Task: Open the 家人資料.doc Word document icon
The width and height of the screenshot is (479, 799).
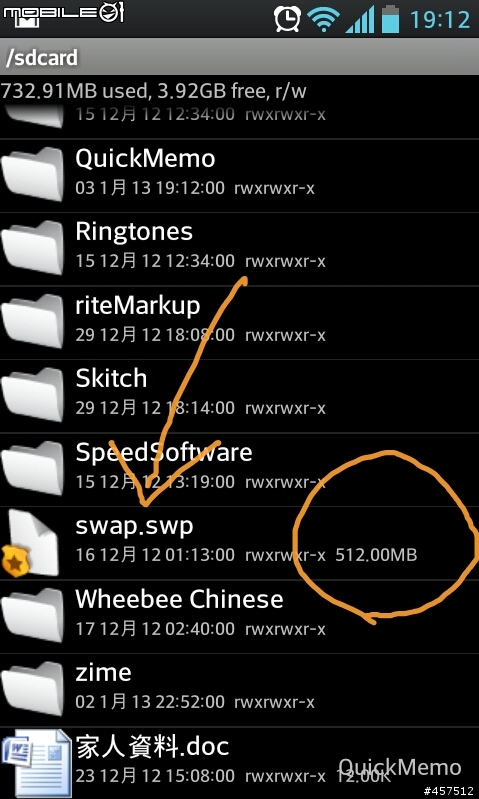Action: pyautogui.click(x=36, y=763)
